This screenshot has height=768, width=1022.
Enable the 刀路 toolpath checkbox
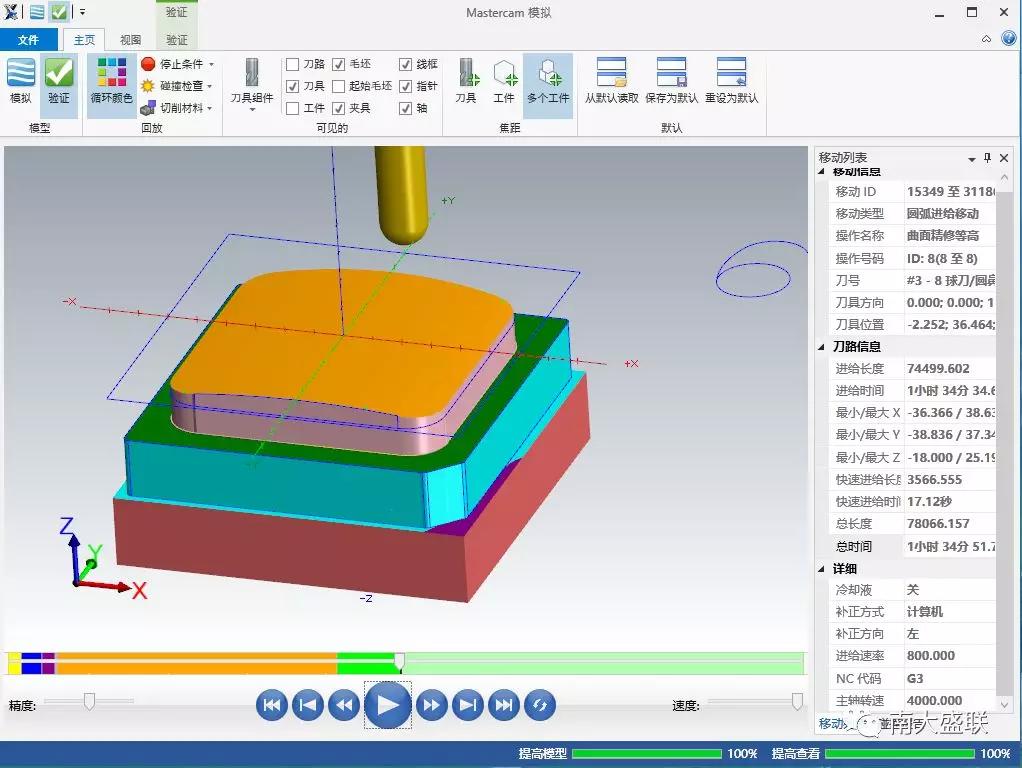click(293, 64)
